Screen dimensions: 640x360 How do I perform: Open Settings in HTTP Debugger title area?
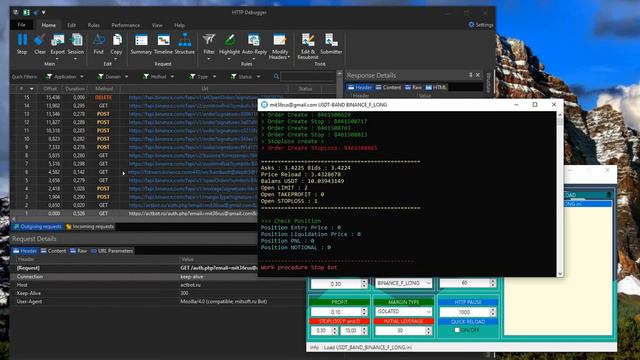pos(481,25)
